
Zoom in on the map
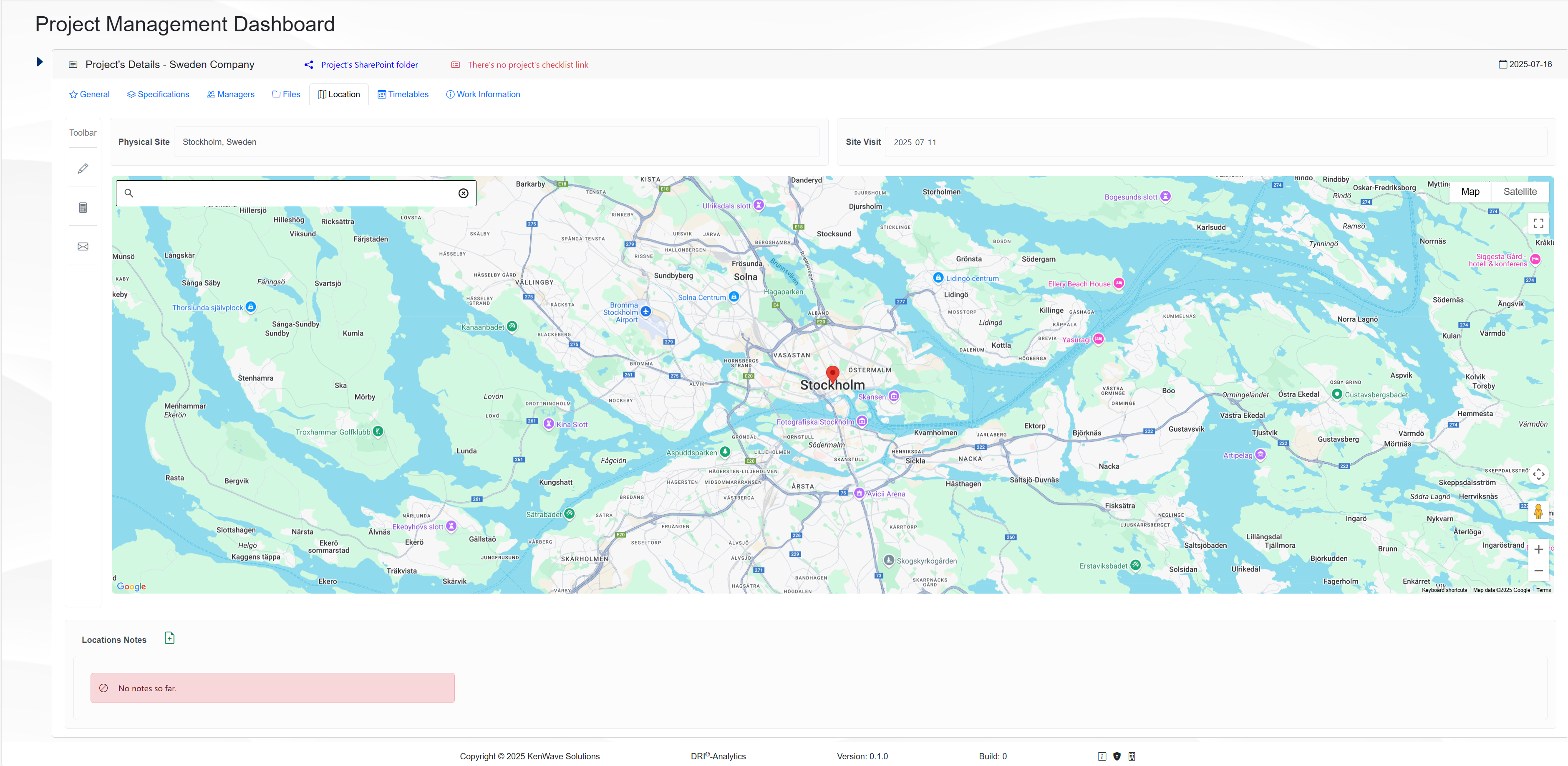click(x=1538, y=549)
